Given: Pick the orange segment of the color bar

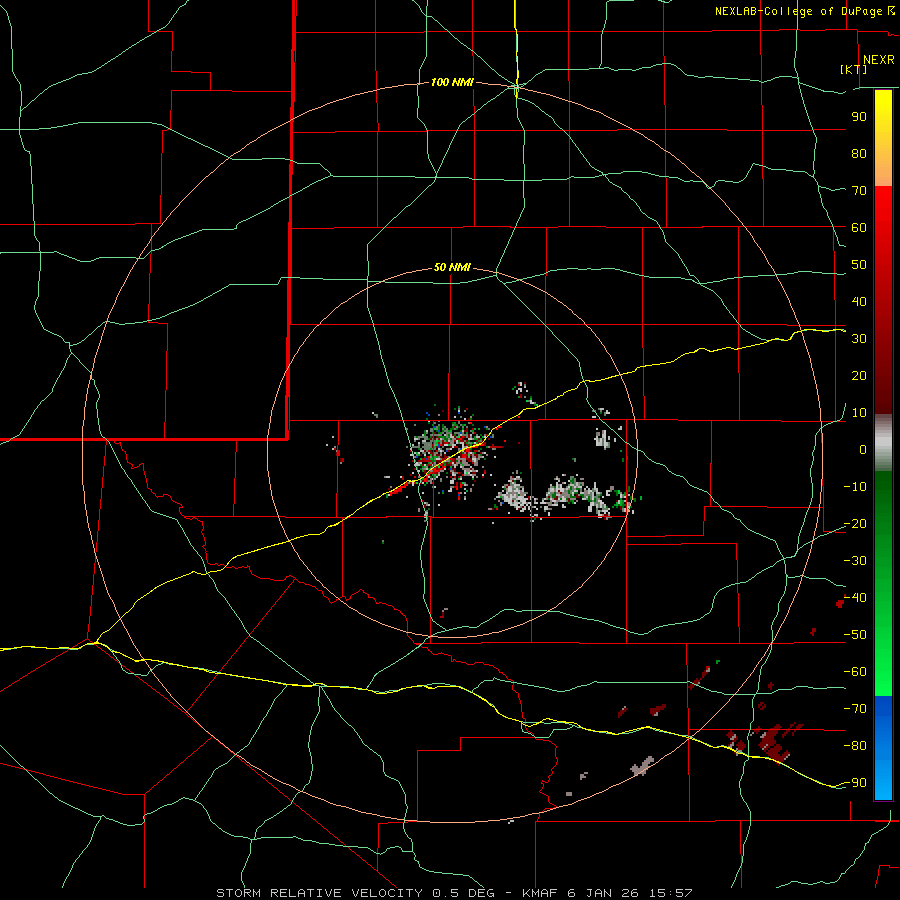Looking at the screenshot, I should pyautogui.click(x=883, y=166).
